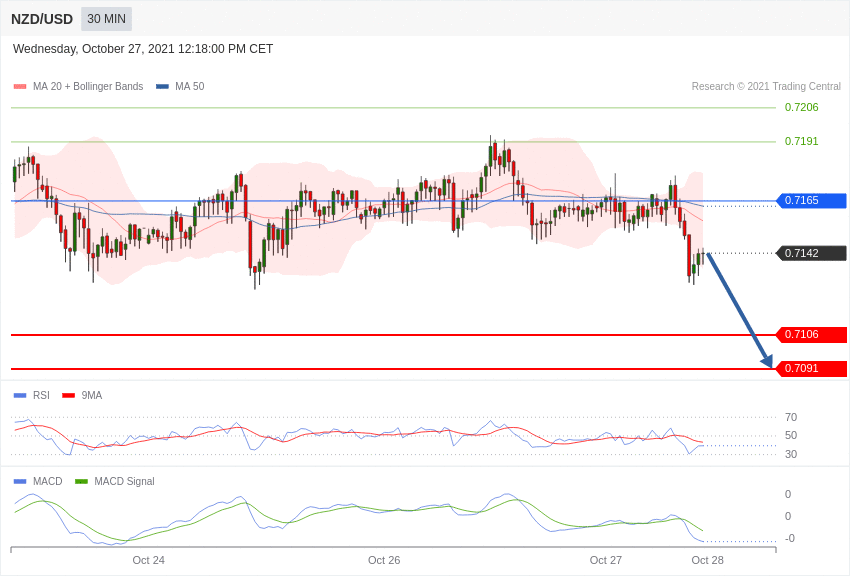This screenshot has width=850, height=576.
Task: Click the red 0.7106 support price tag
Action: (812, 334)
